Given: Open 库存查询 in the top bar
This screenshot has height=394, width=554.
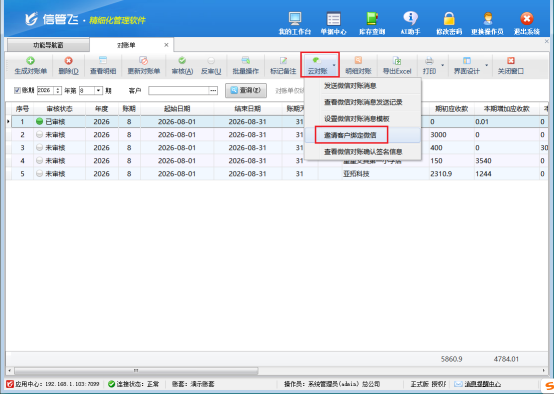Looking at the screenshot, I should click(x=372, y=23).
